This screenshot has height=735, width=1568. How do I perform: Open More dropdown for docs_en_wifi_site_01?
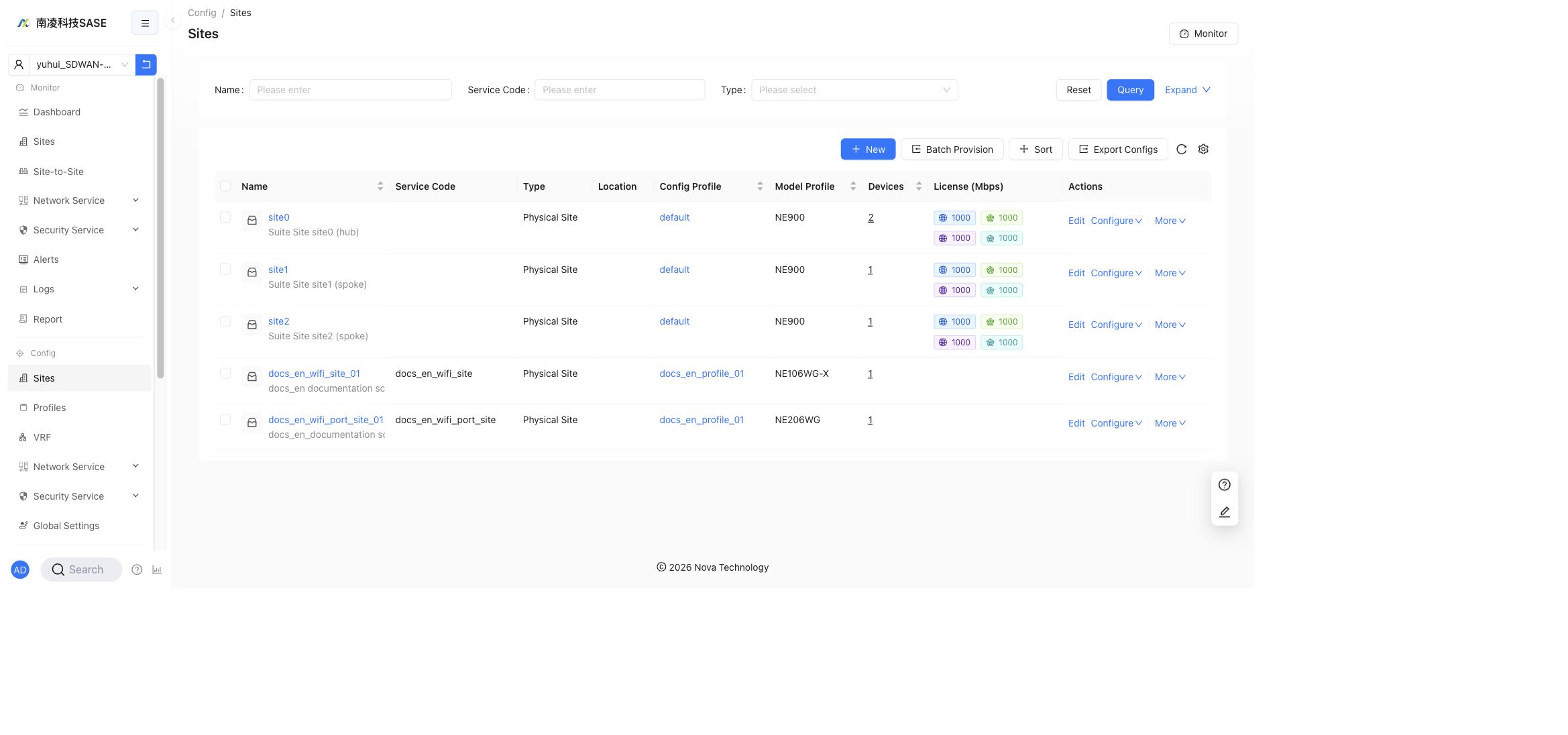(x=1170, y=377)
